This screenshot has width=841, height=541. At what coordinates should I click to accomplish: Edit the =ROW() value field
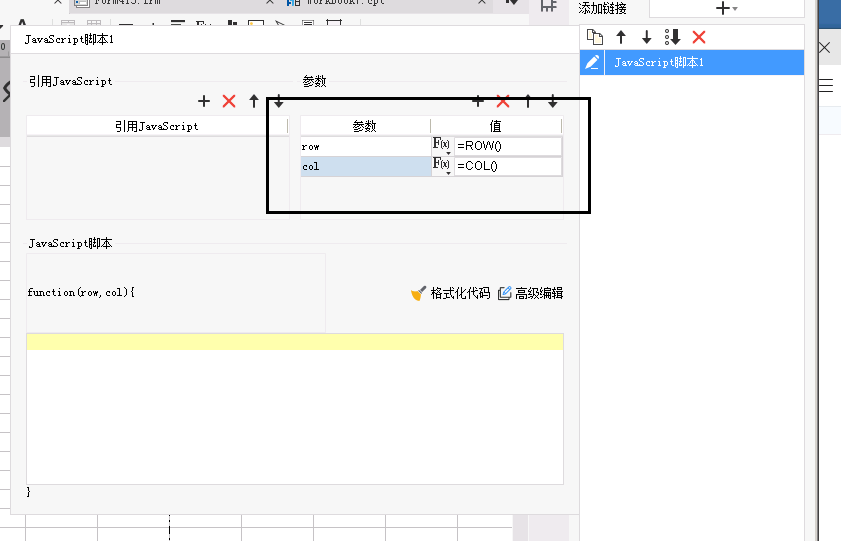[x=508, y=146]
